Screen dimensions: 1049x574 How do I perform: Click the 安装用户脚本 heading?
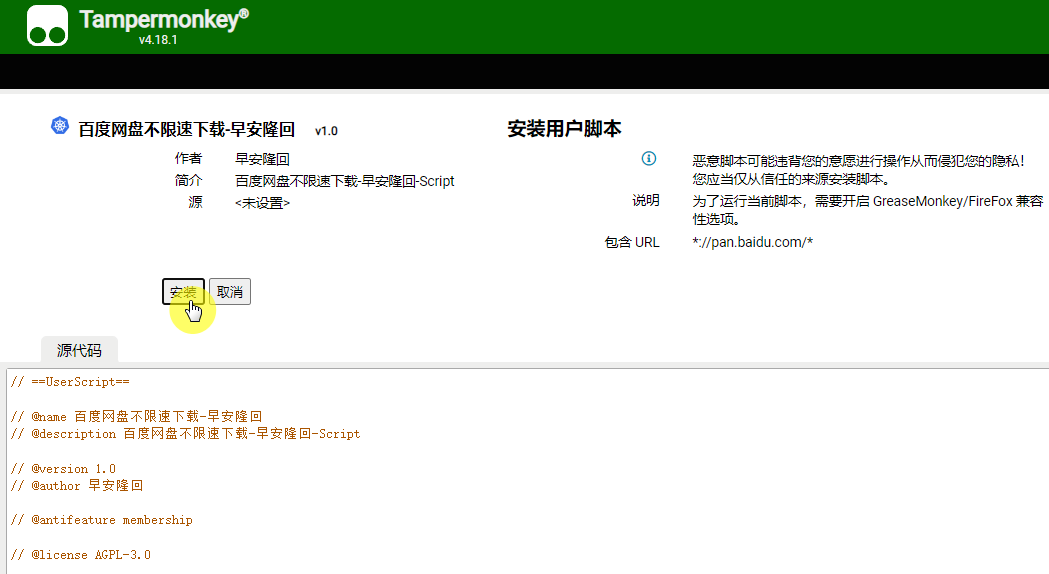coord(564,129)
